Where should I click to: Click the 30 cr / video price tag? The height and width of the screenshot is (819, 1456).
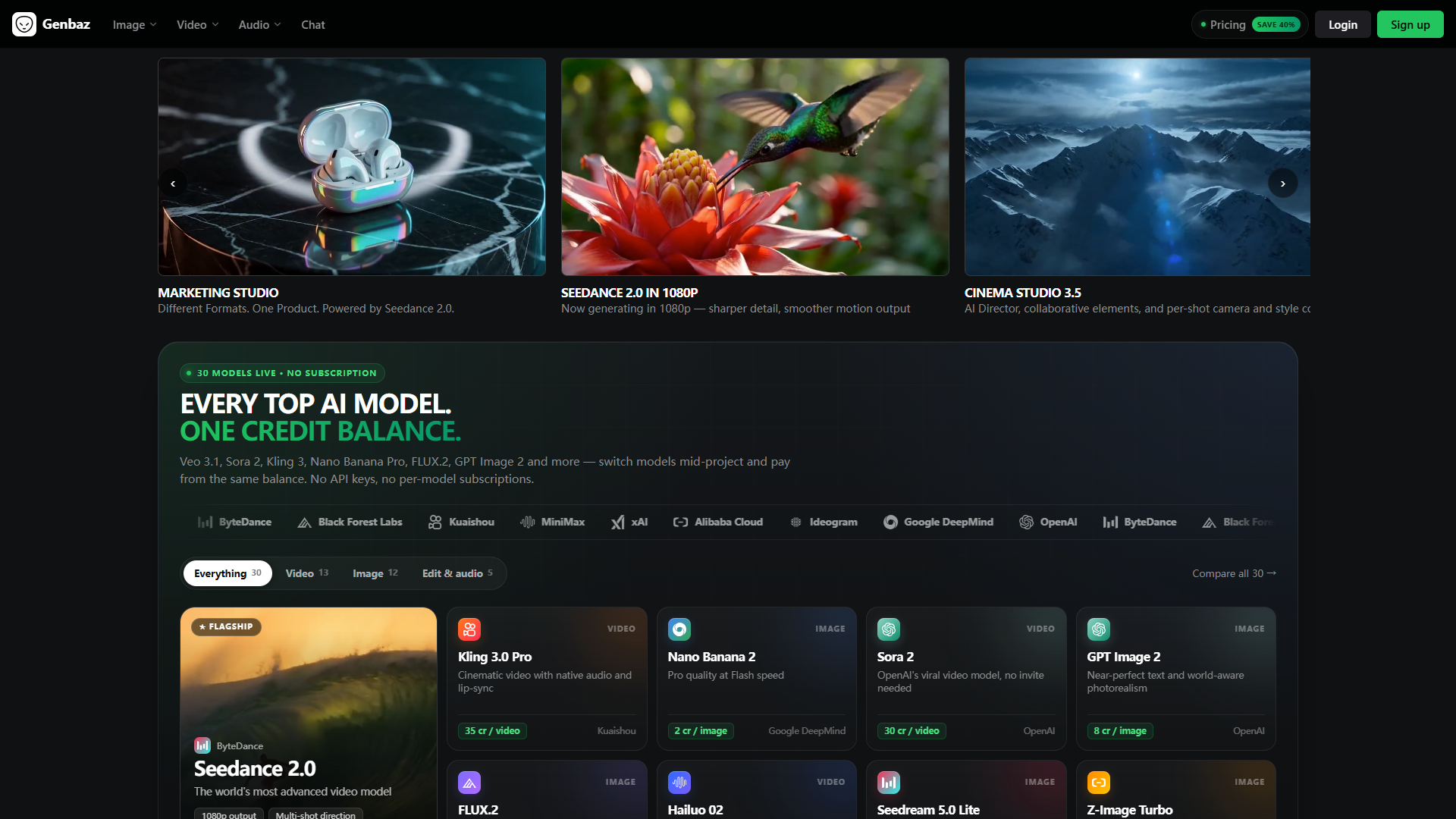[912, 731]
